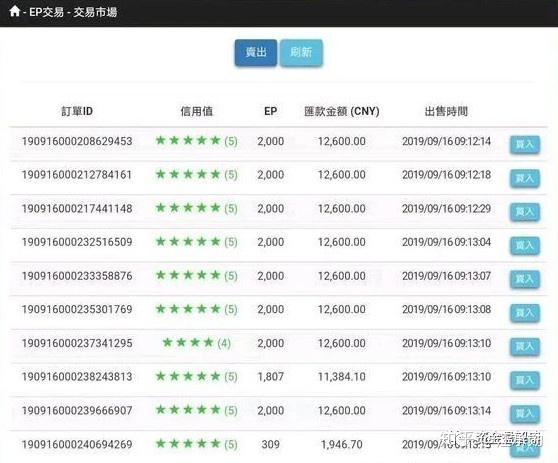Viewport: 558px width, 463px height.
Task: Open the EP交易 breadcrumb link
Action: tap(46, 12)
